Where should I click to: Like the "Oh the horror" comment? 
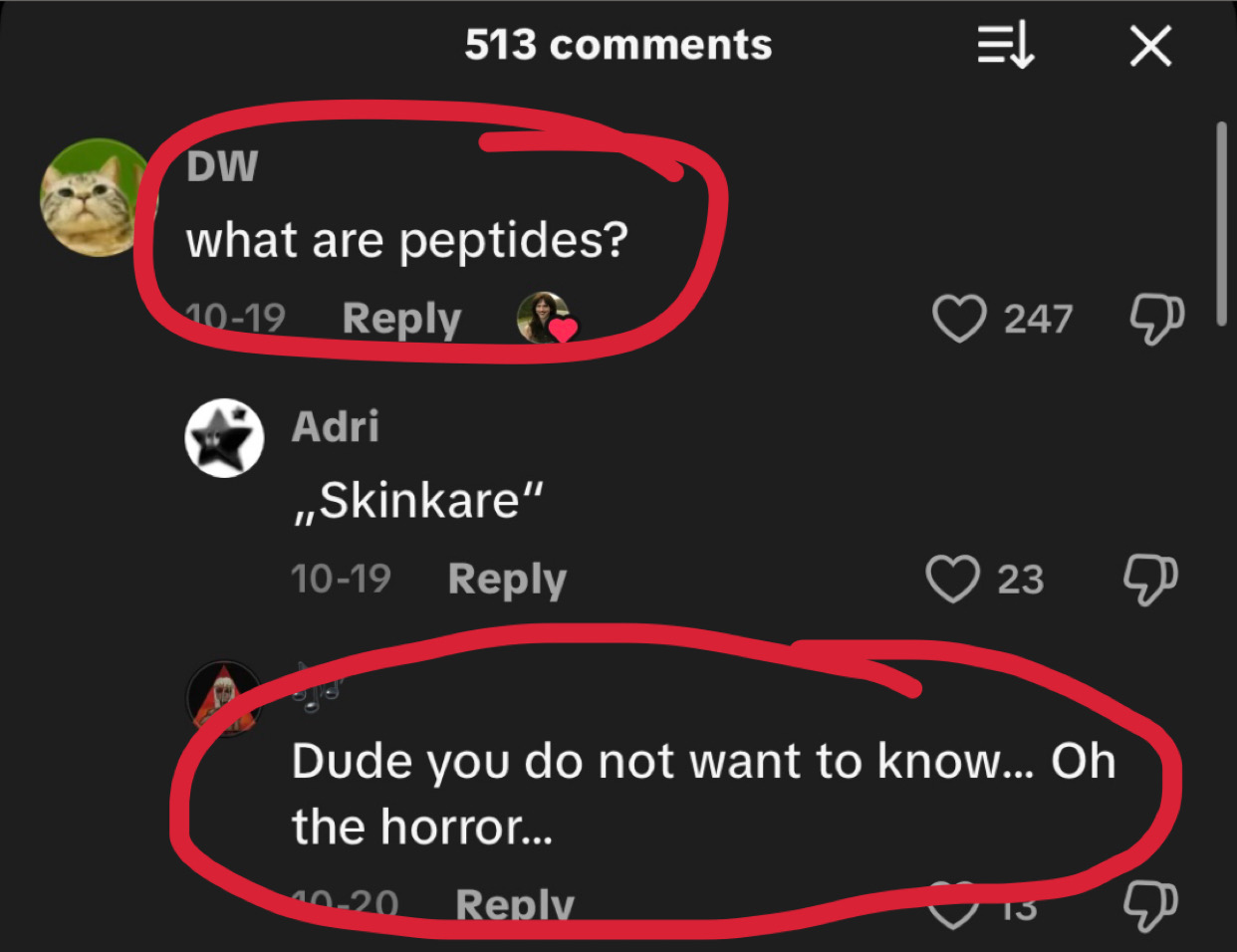(x=953, y=906)
